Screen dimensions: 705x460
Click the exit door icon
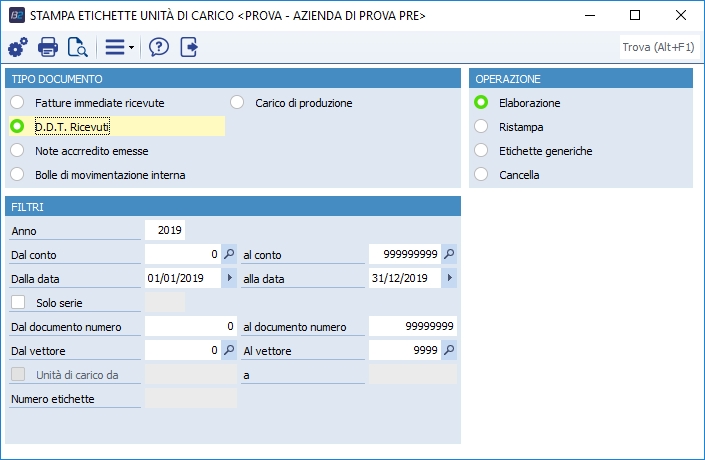tap(189, 47)
